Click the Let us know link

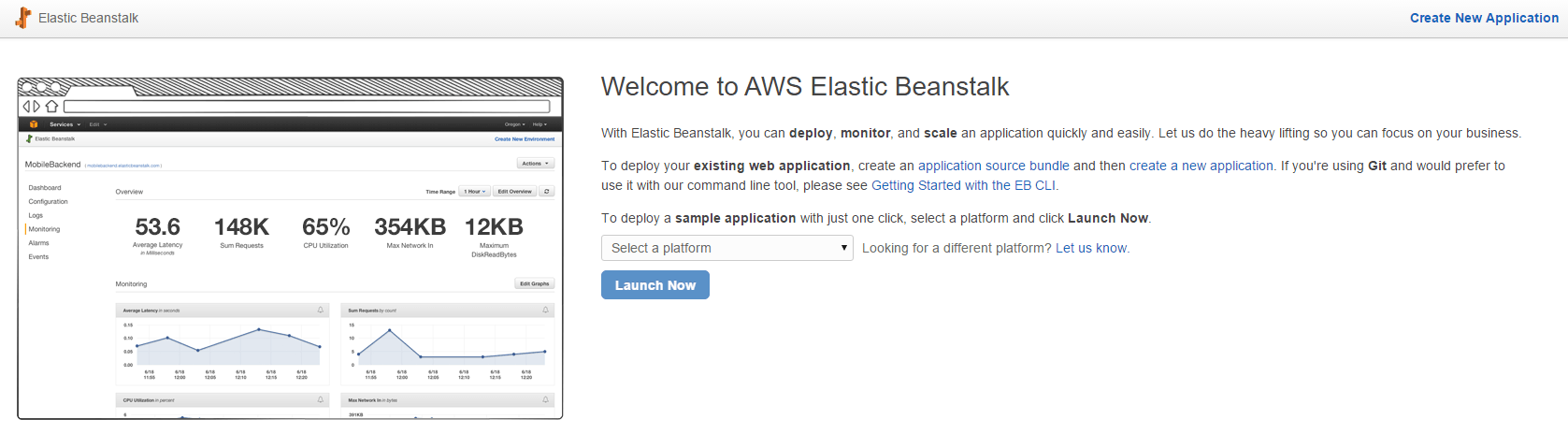[1091, 248]
